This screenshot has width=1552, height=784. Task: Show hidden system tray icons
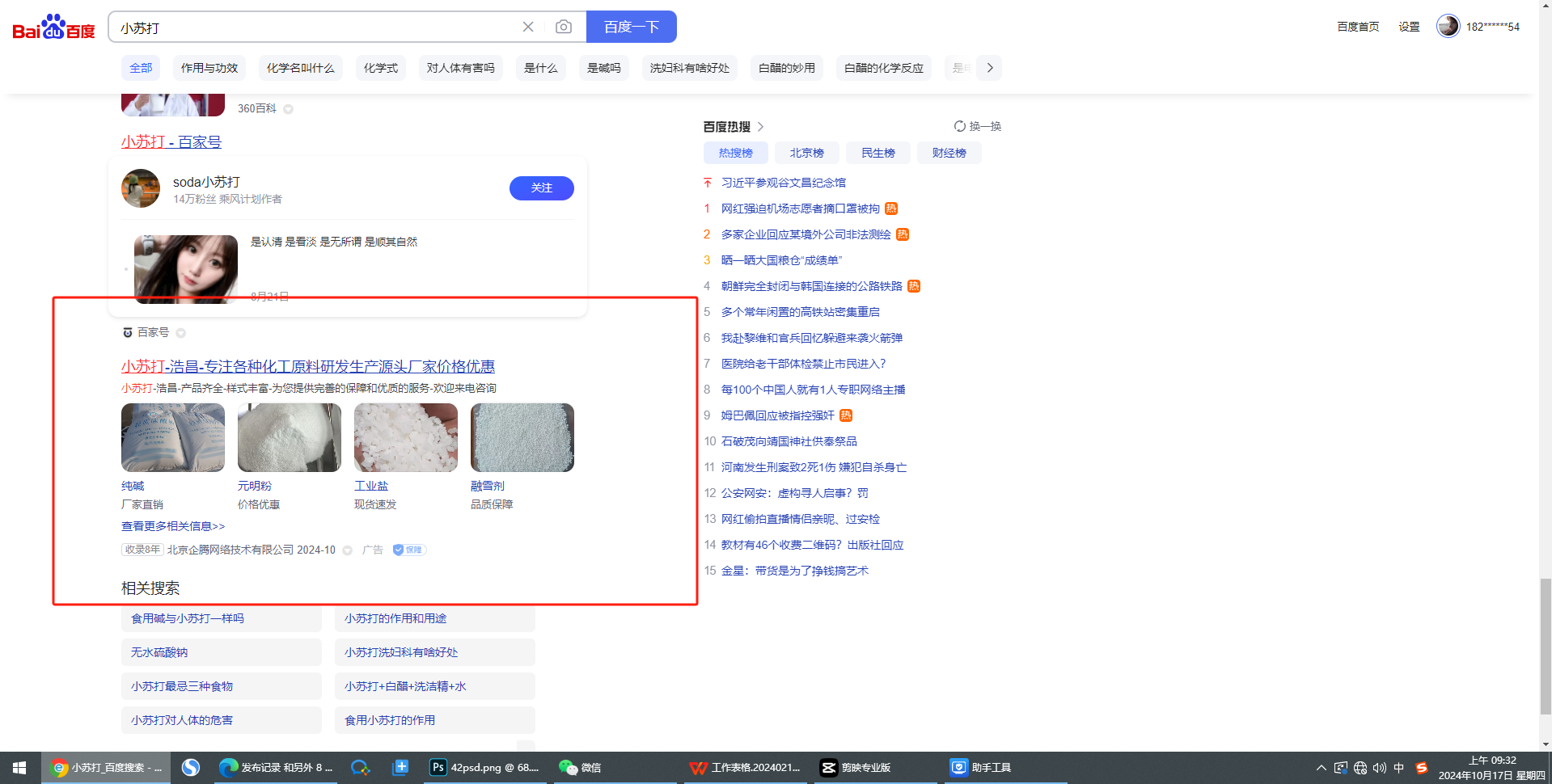click(x=1321, y=768)
